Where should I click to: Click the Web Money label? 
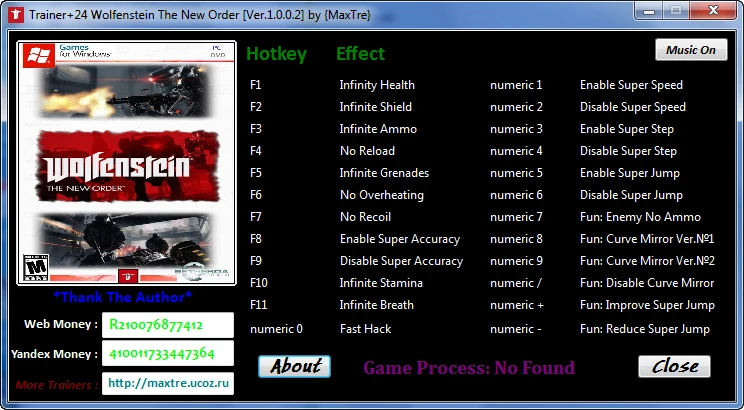coord(61,325)
